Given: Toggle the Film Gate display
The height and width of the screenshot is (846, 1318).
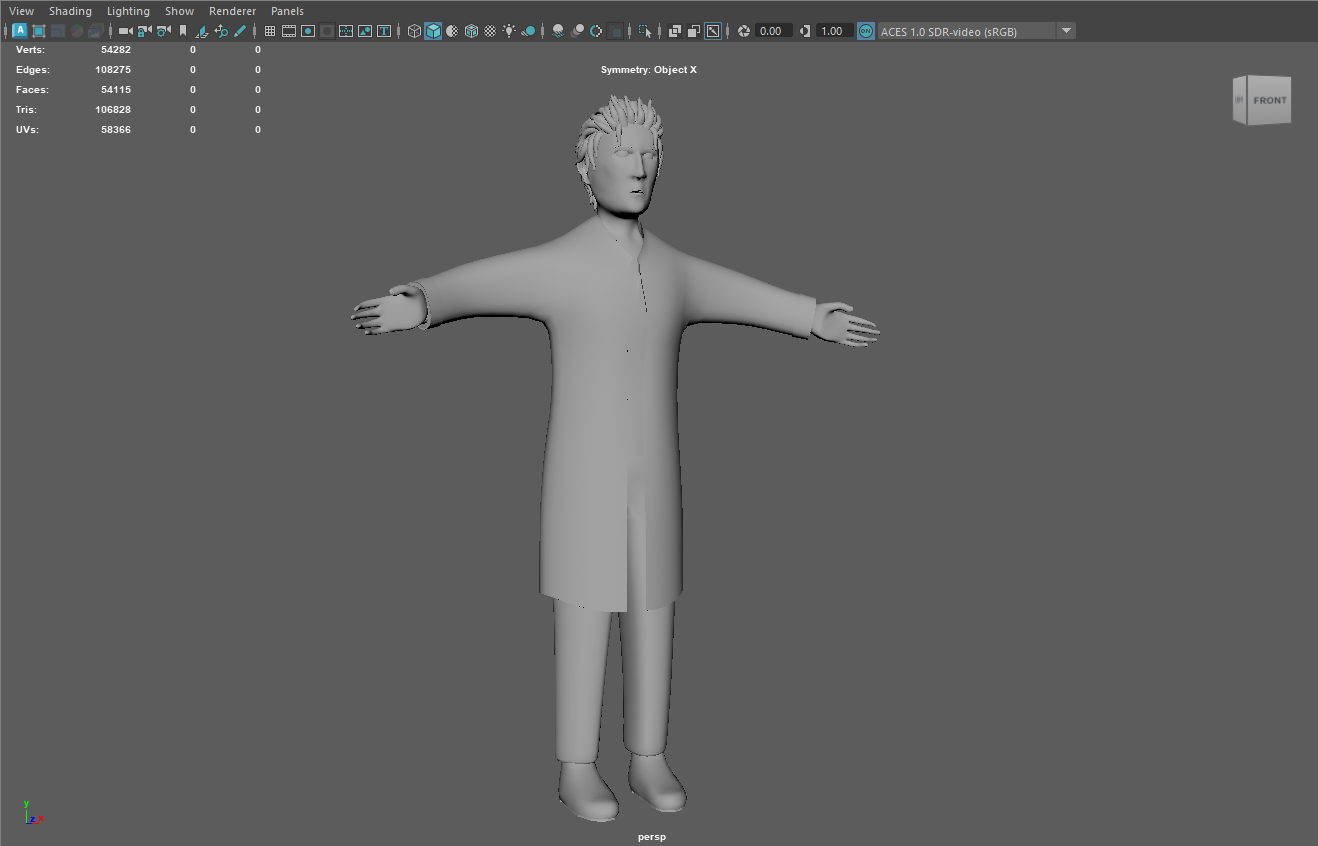Looking at the screenshot, I should (289, 31).
